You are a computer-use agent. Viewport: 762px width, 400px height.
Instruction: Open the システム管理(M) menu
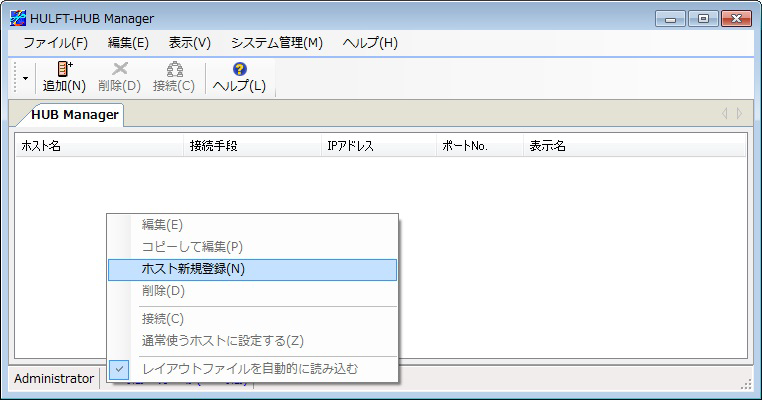(277, 43)
